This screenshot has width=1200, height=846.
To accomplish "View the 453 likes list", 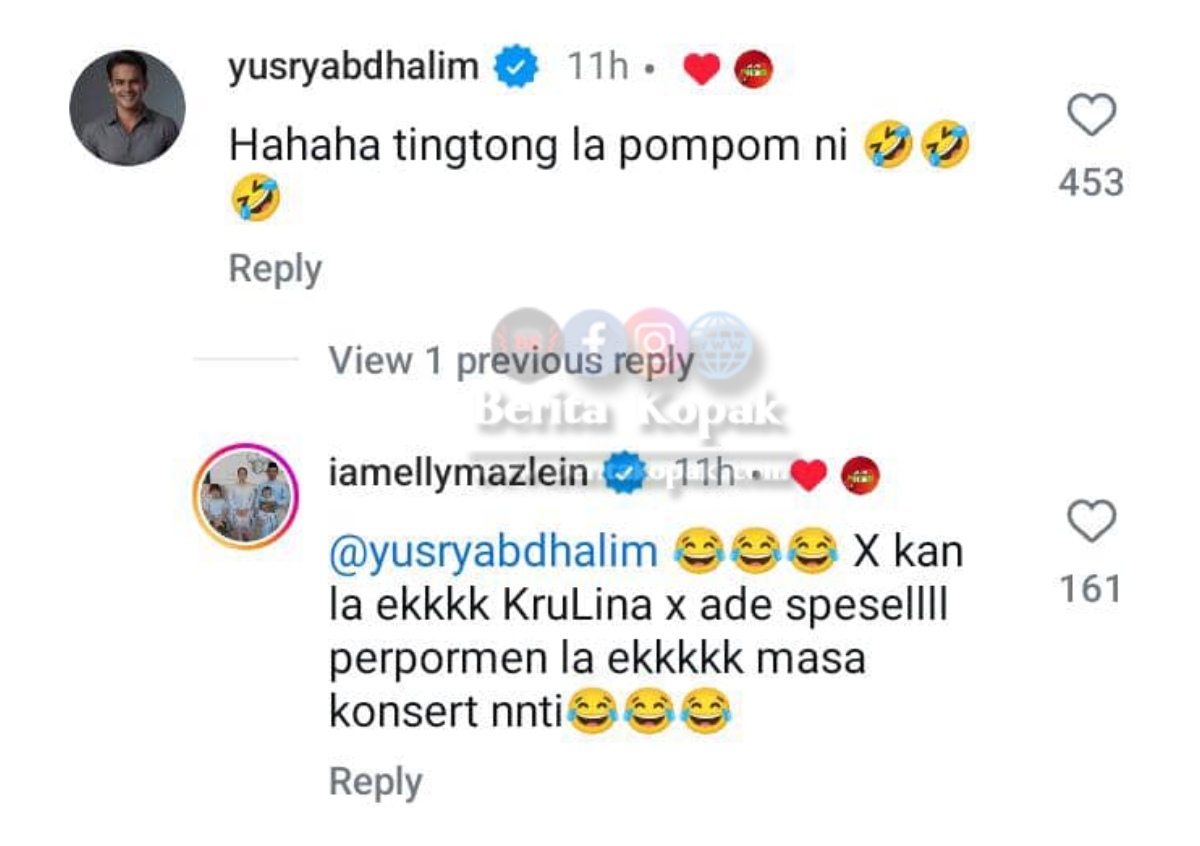I will pyautogui.click(x=1091, y=183).
